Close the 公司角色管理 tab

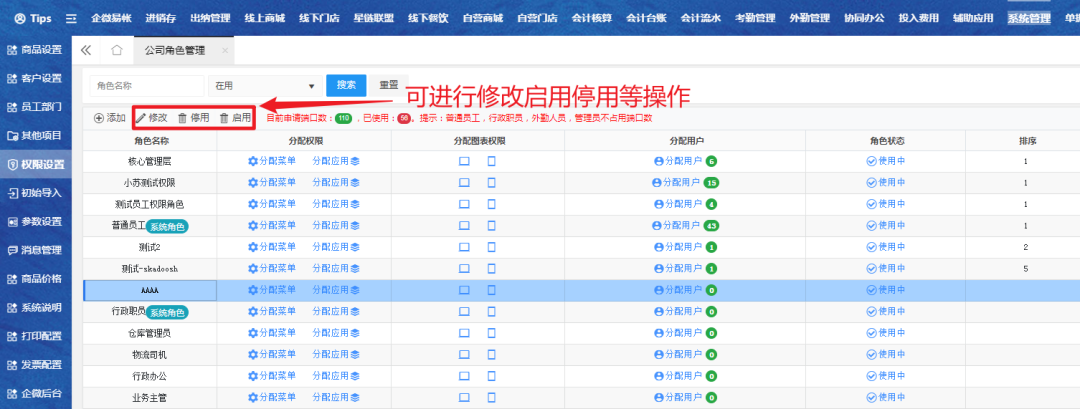pyautogui.click(x=225, y=50)
